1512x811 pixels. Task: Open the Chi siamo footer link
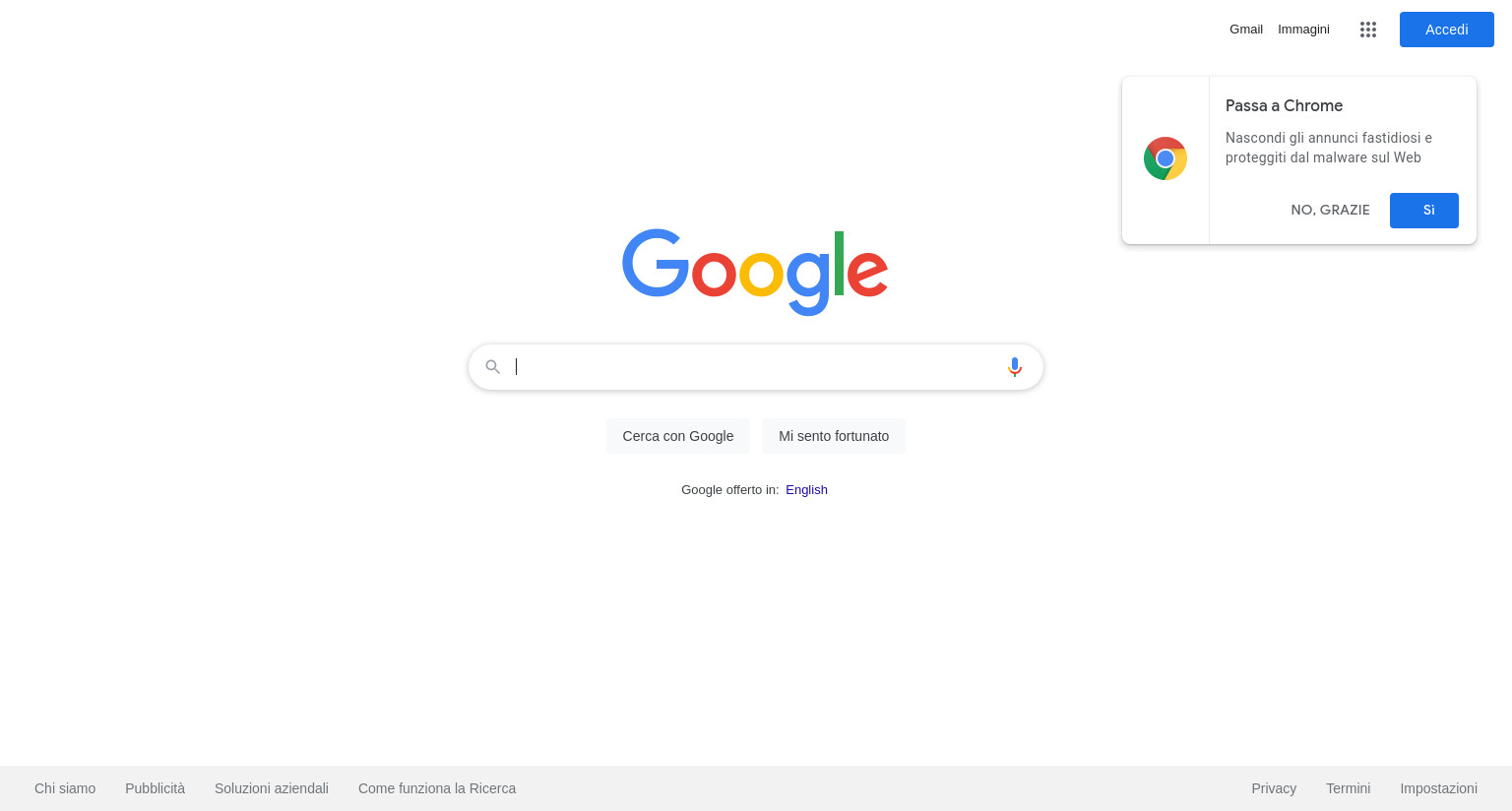65,788
